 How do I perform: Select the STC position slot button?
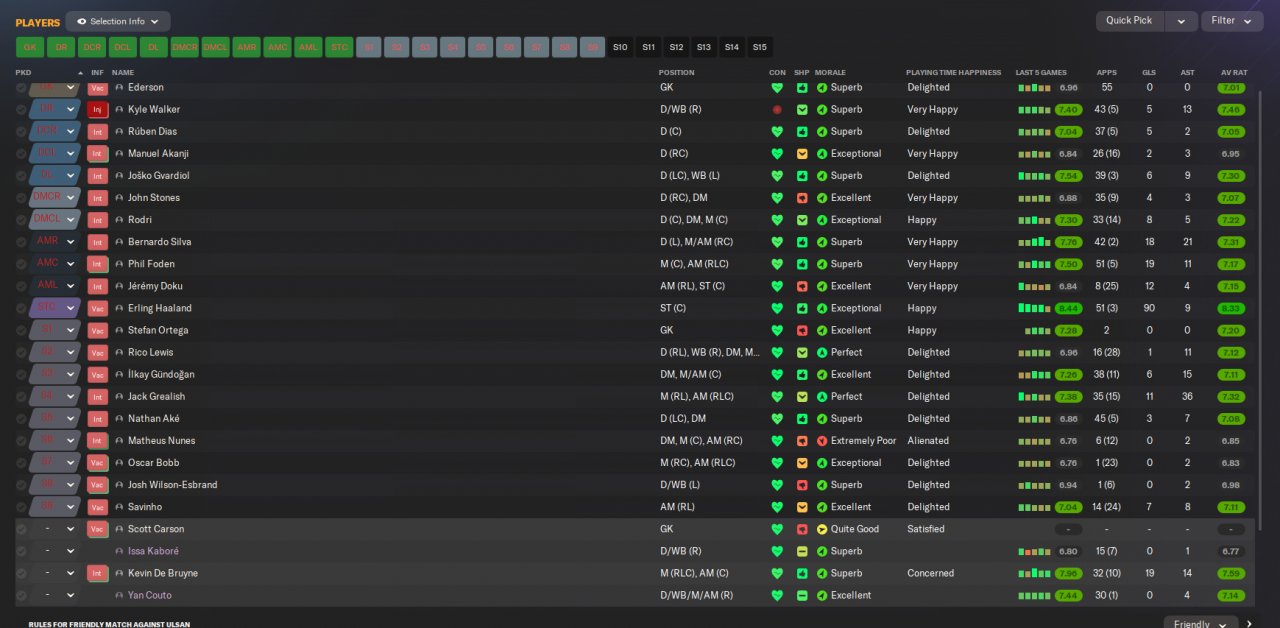coord(340,47)
